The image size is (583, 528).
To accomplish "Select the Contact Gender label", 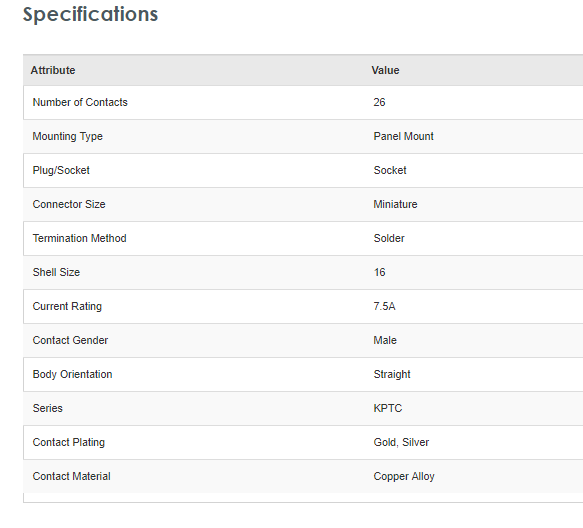I will point(70,340).
